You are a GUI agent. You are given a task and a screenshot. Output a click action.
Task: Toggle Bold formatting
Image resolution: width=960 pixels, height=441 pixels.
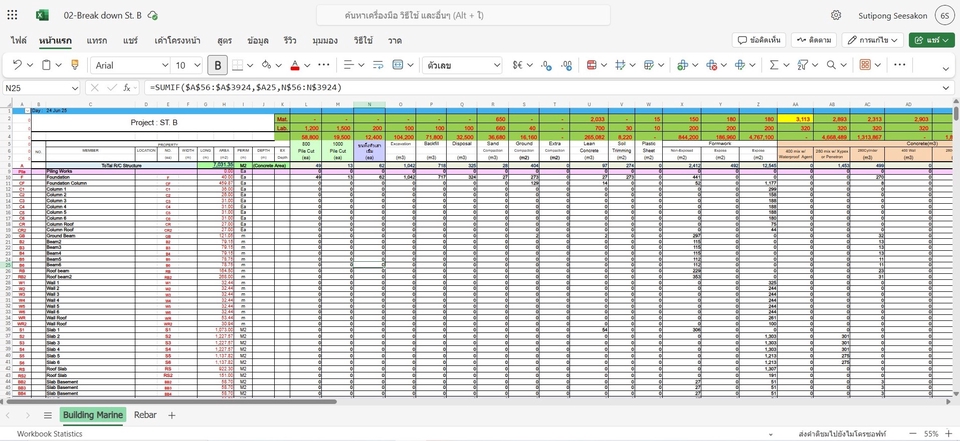[x=218, y=65]
